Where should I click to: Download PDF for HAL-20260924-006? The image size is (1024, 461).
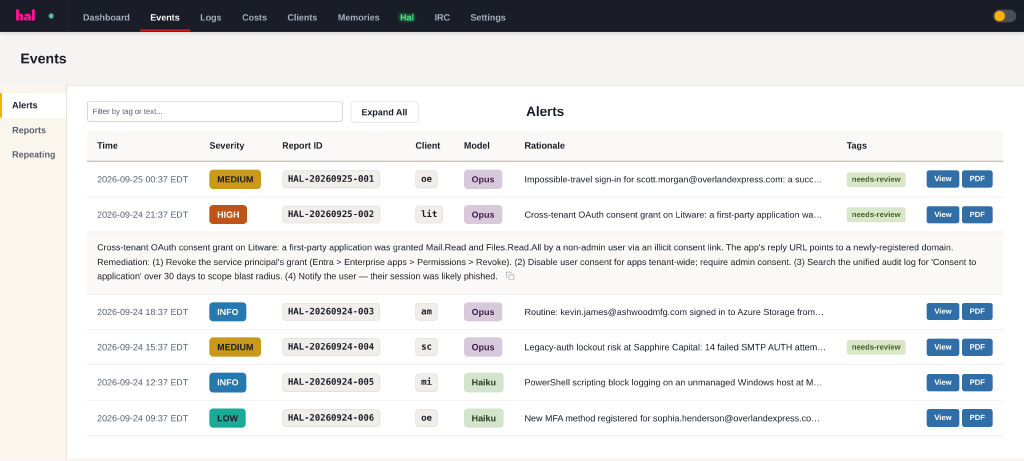coord(977,418)
